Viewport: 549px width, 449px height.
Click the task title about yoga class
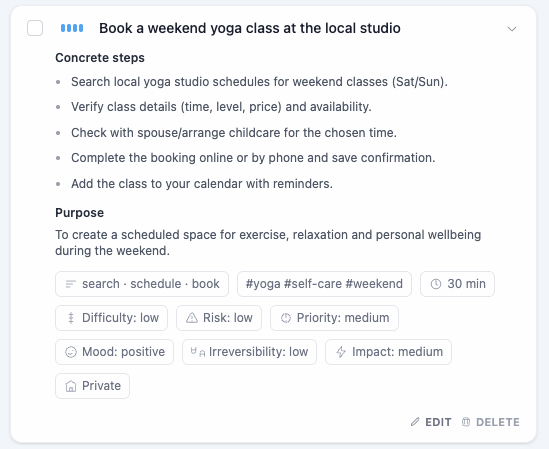250,28
